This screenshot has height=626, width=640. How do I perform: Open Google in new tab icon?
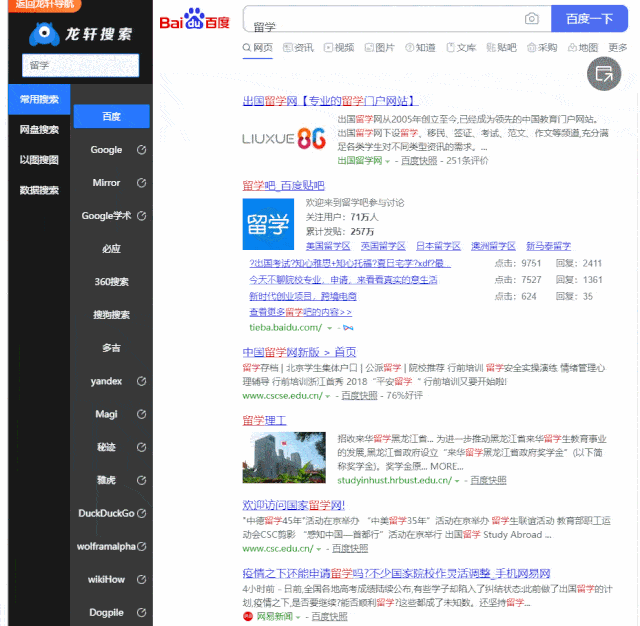point(141,150)
